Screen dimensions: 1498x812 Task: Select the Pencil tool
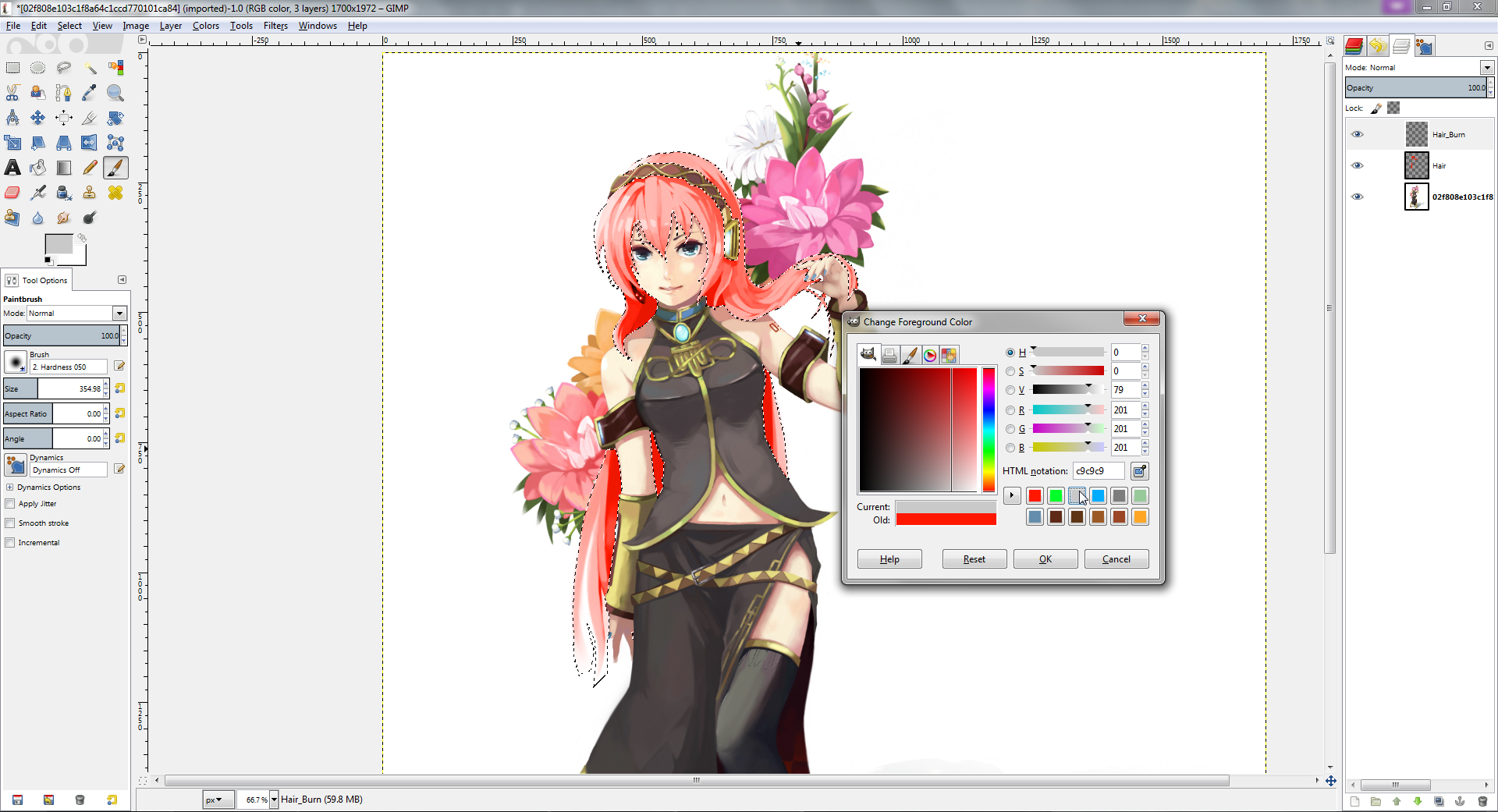[90, 168]
